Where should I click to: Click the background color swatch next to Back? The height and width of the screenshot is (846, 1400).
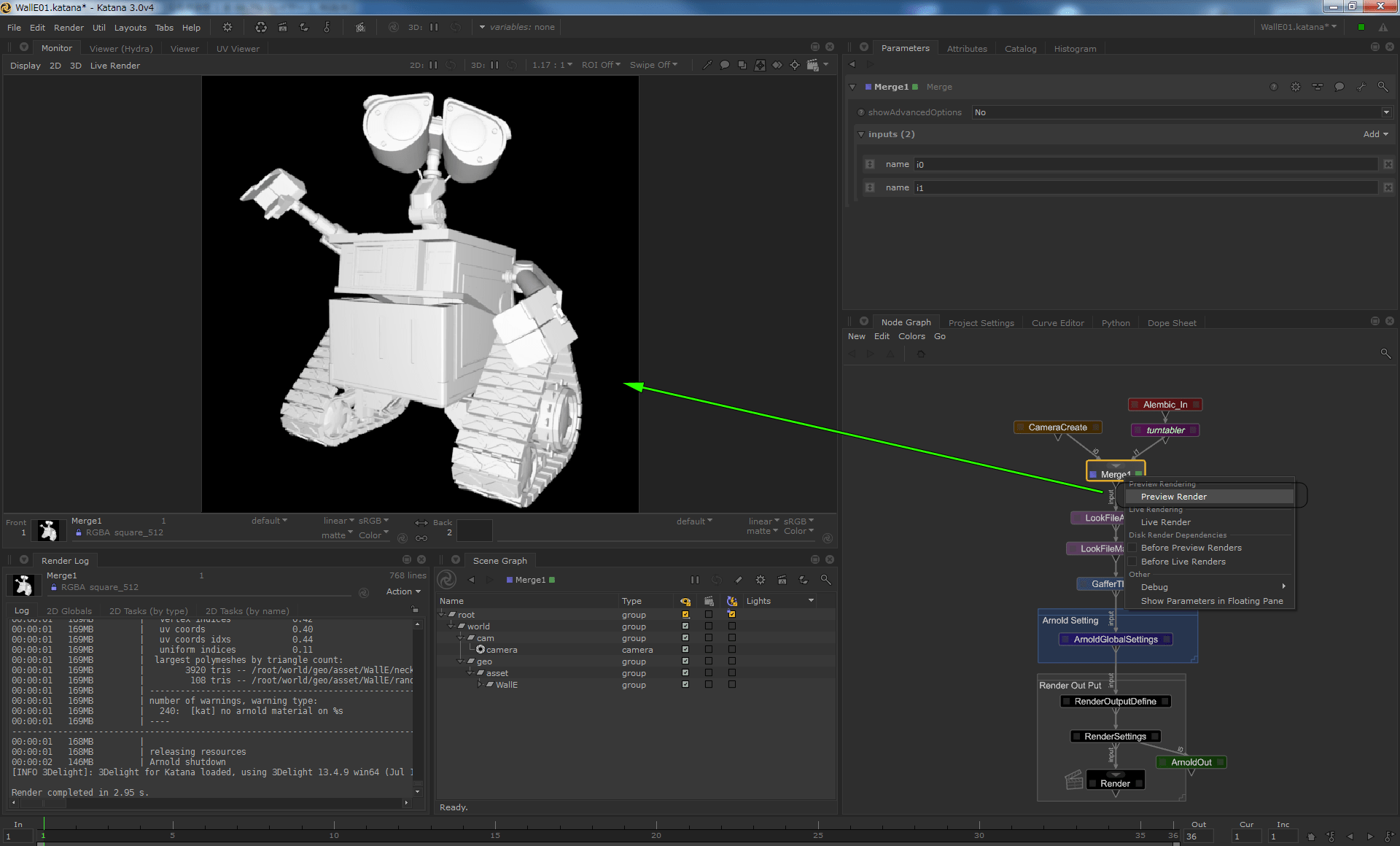[x=475, y=531]
